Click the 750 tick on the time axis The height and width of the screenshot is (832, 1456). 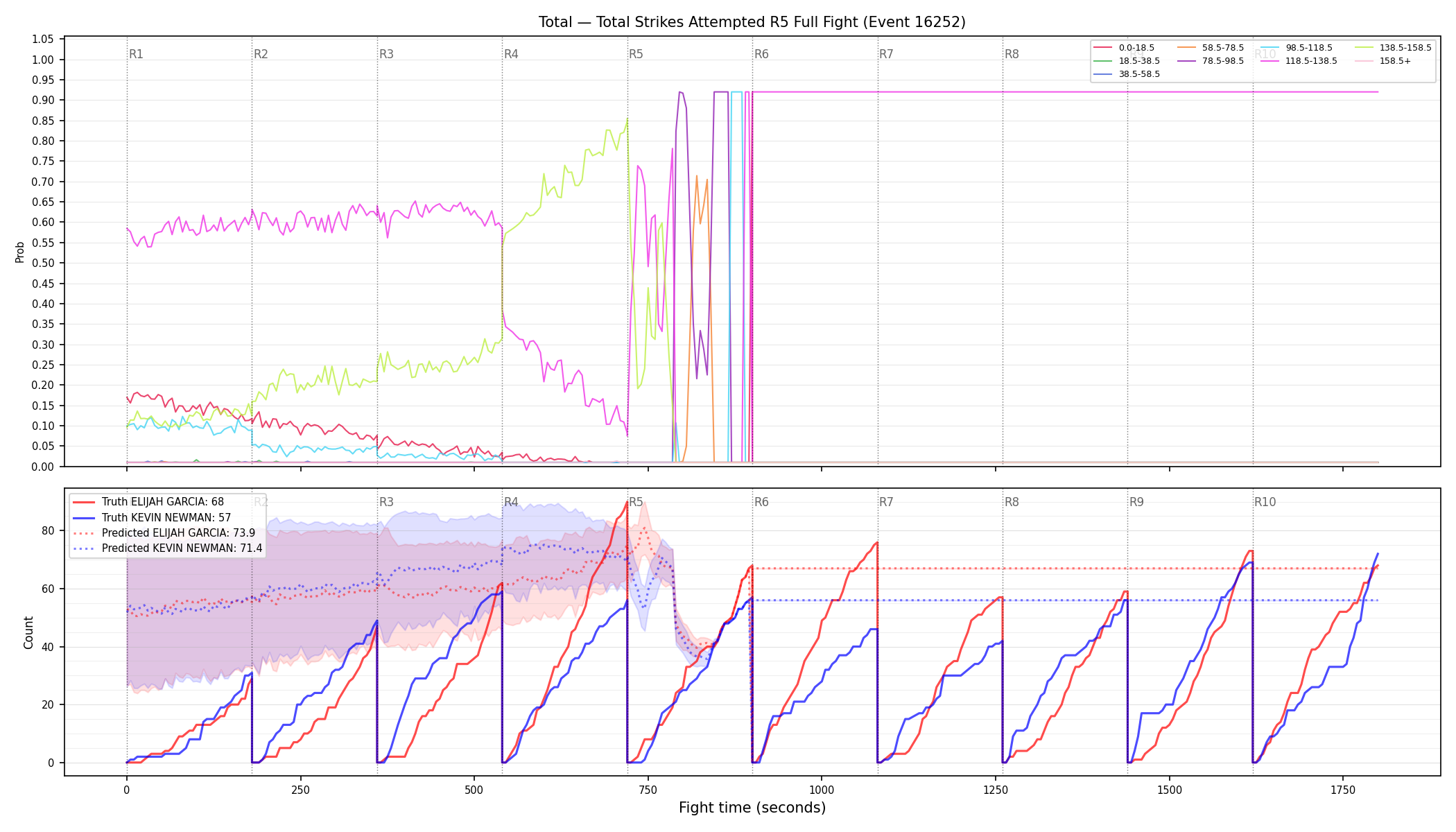pyautogui.click(x=648, y=790)
